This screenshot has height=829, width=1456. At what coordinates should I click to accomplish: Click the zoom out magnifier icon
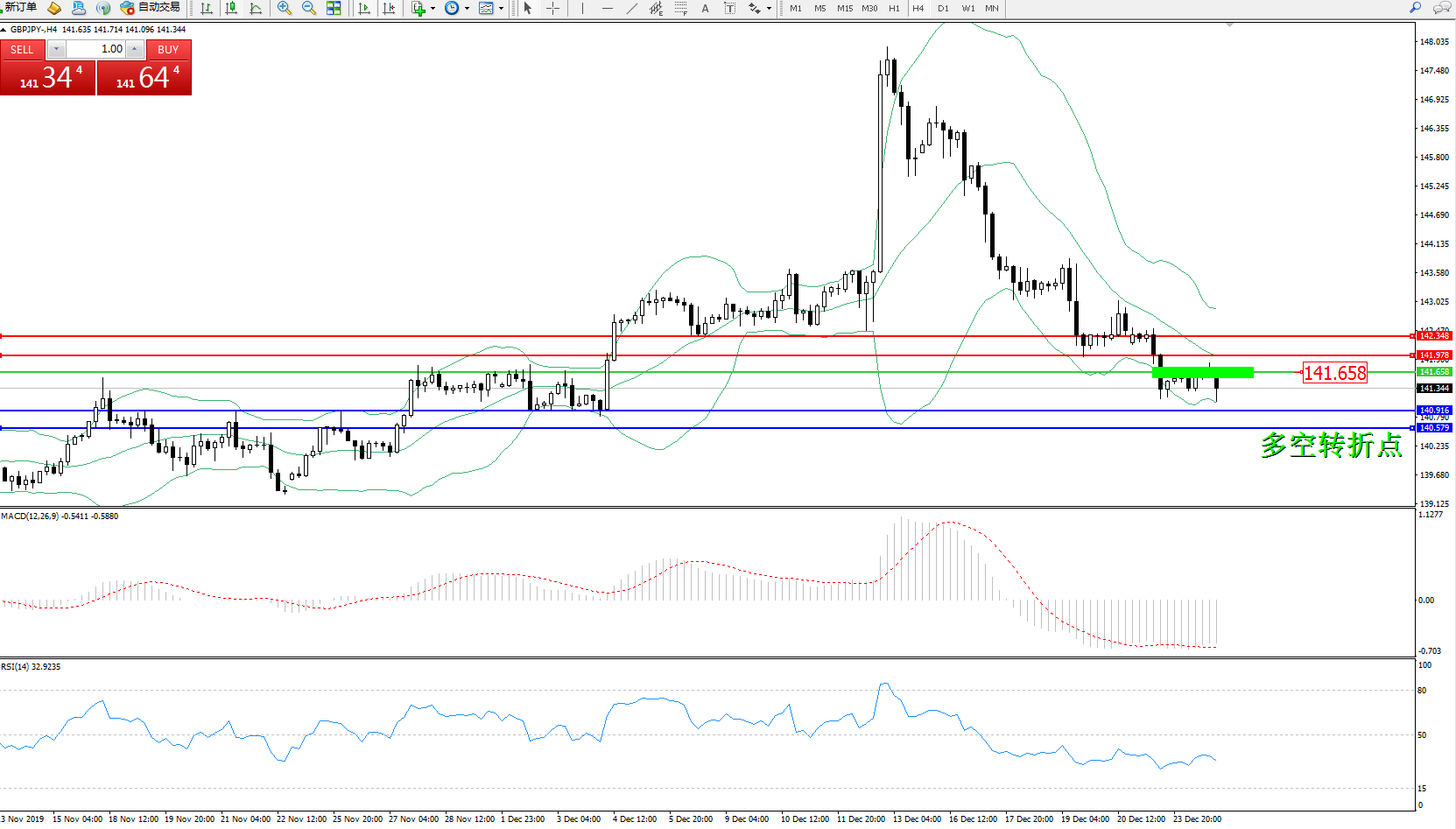tap(308, 8)
